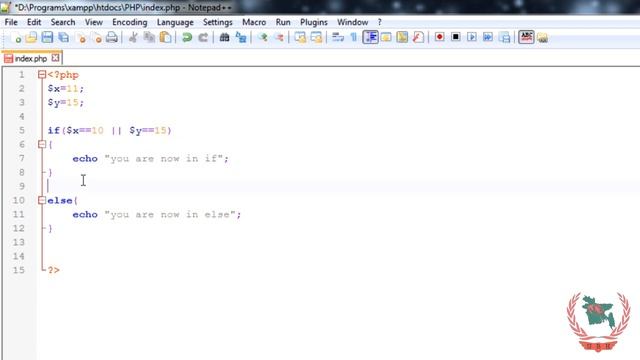Click the Cut scissors icon

pos(133,38)
